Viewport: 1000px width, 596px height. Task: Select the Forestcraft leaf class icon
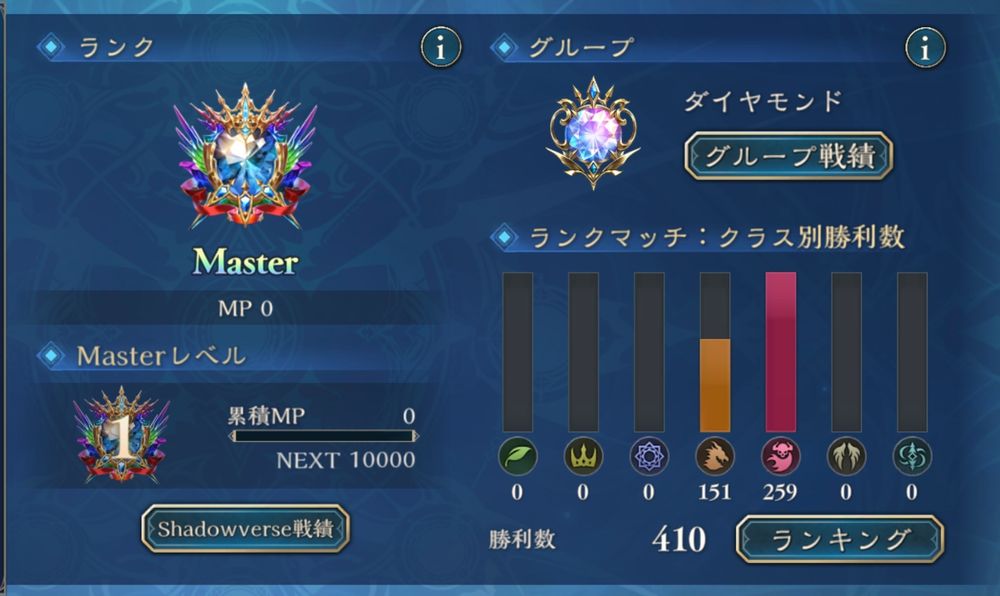click(517, 456)
